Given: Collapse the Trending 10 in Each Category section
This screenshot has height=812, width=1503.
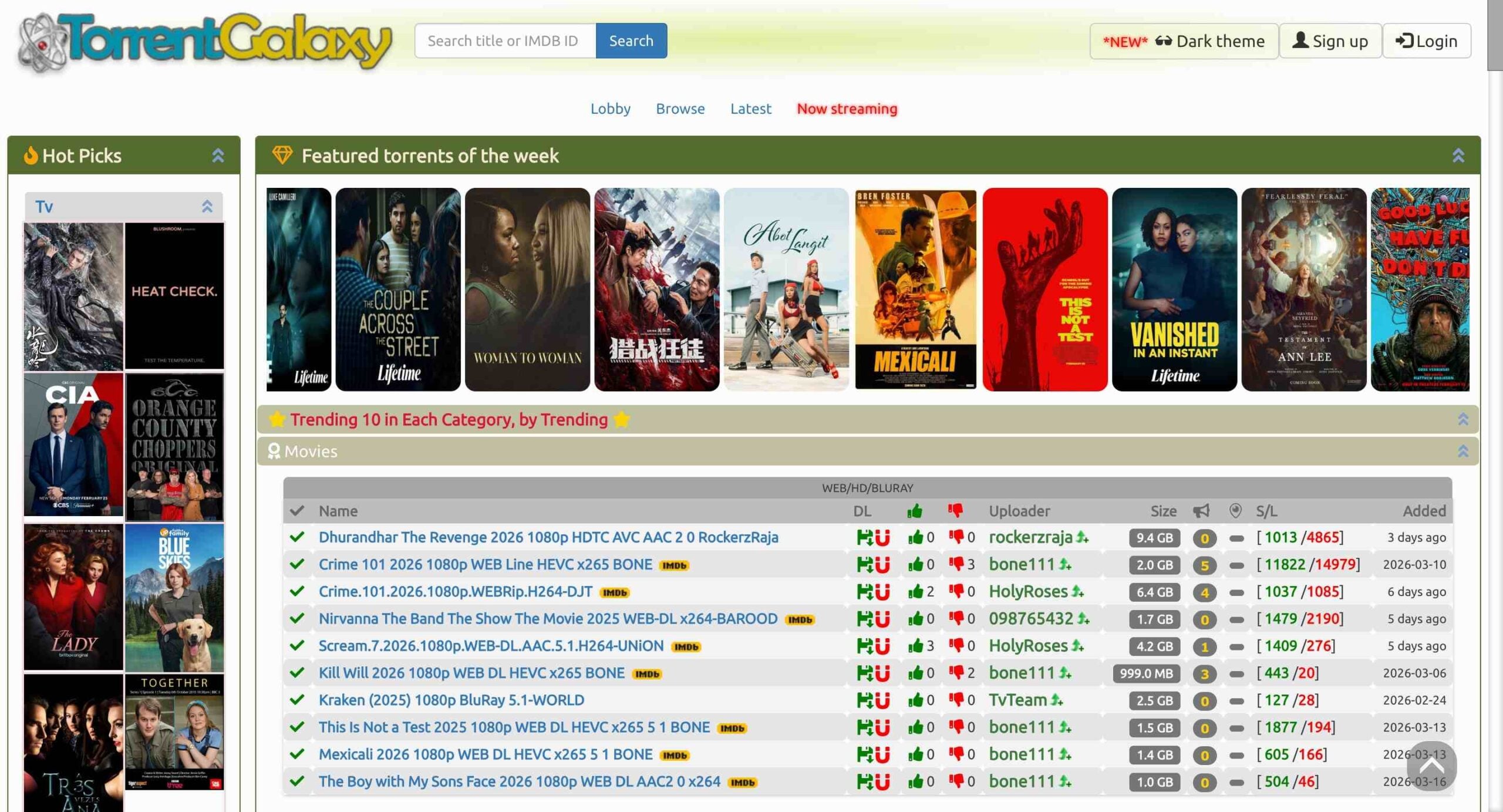Looking at the screenshot, I should tap(1462, 419).
